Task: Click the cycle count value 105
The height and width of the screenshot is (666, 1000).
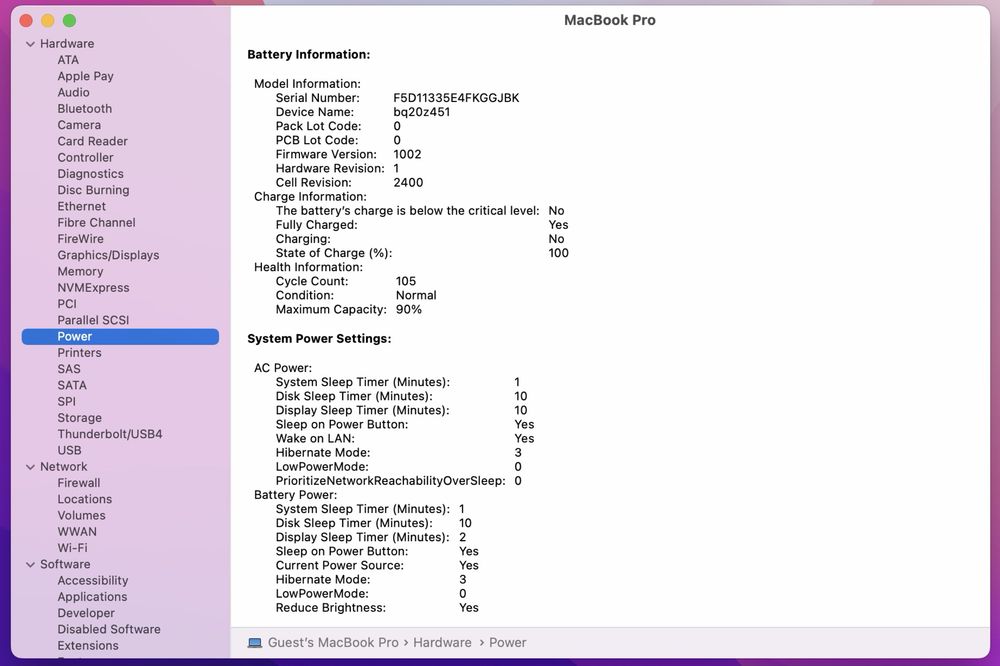Action: 406,281
